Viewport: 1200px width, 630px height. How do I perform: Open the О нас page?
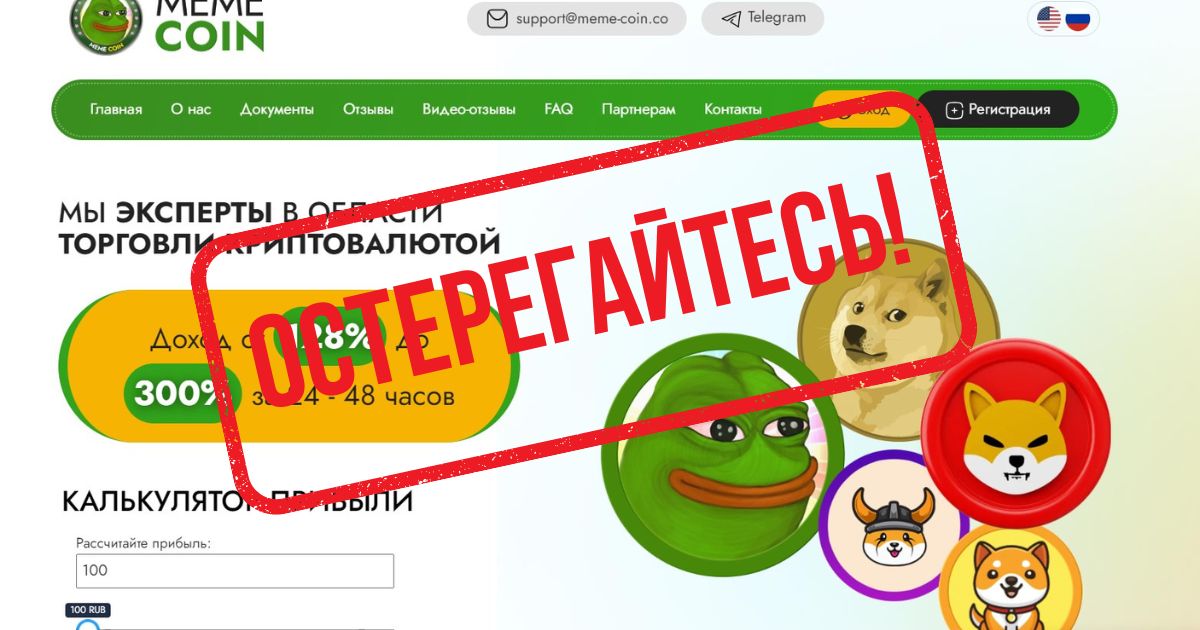(191, 109)
